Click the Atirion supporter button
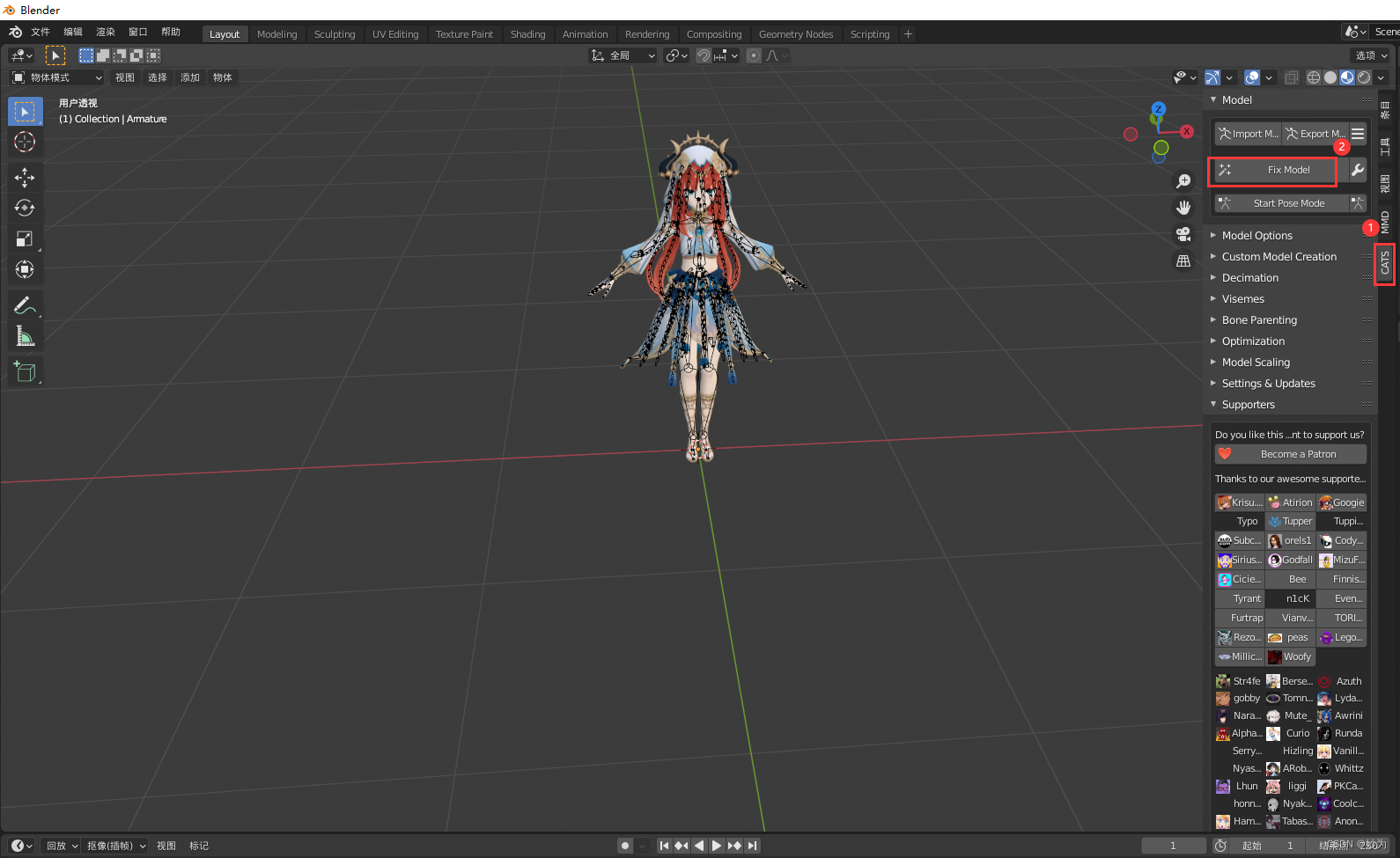Image resolution: width=1400 pixels, height=858 pixels. (x=1291, y=502)
